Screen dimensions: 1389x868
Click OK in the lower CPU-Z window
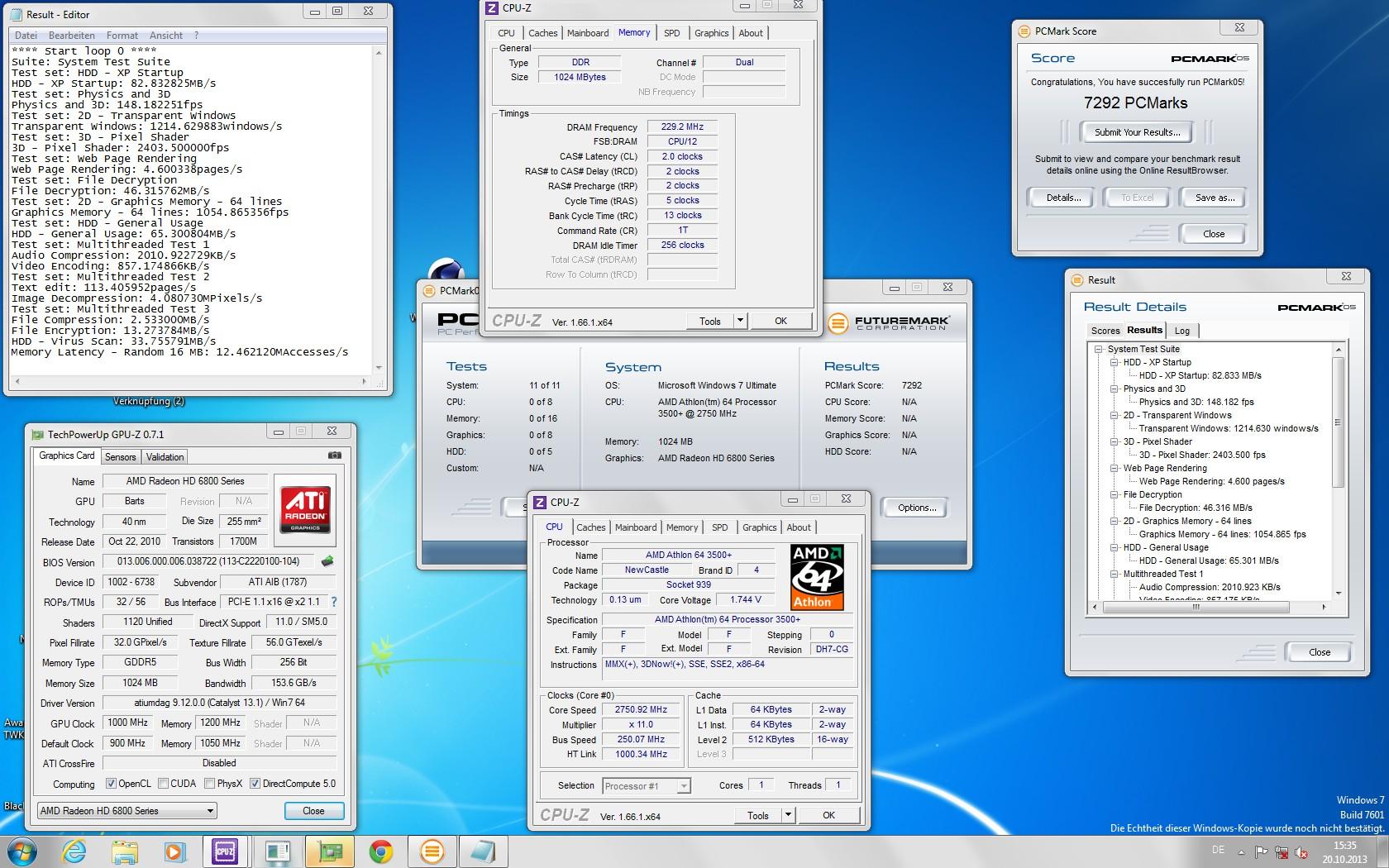pyautogui.click(x=828, y=815)
